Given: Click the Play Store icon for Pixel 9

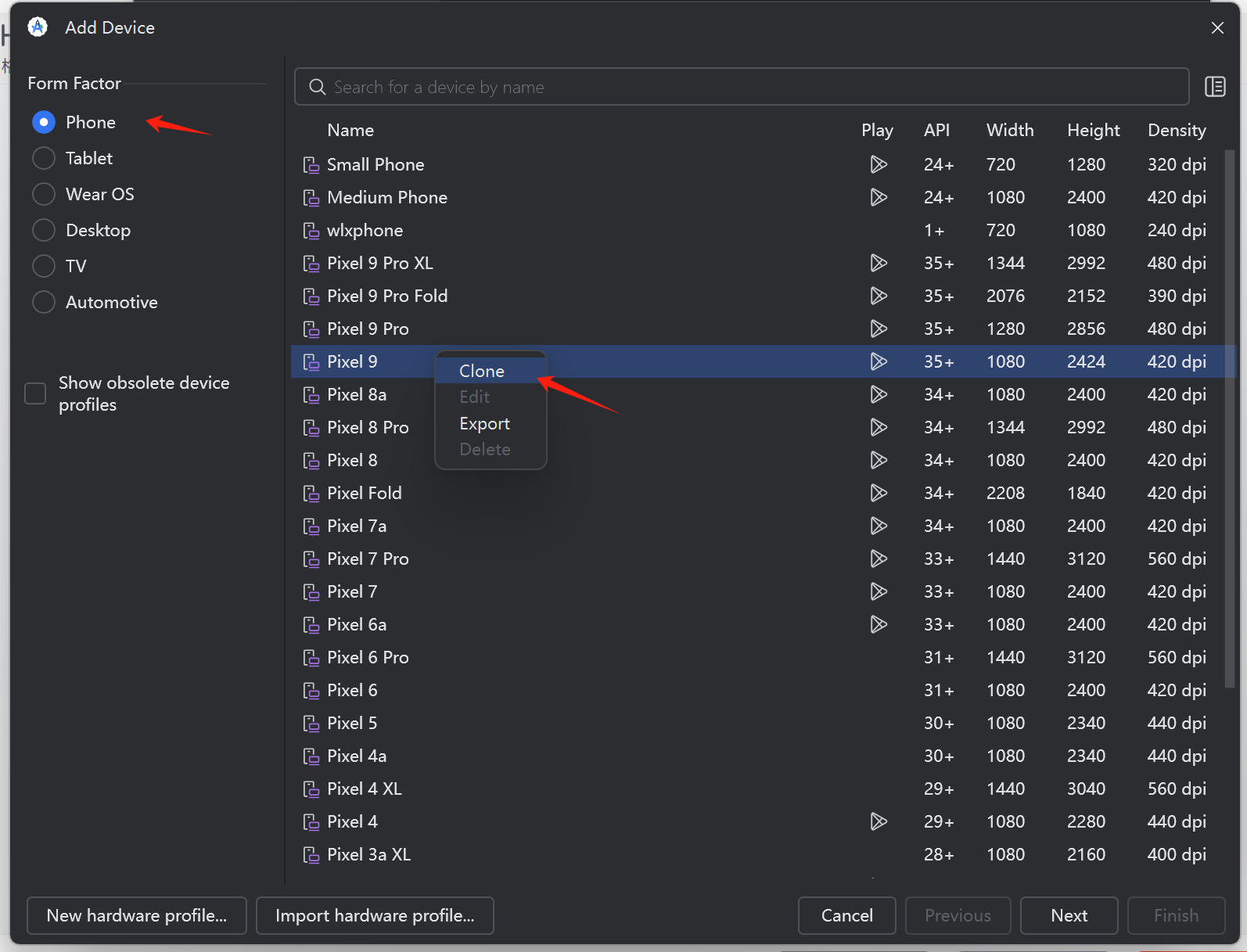Looking at the screenshot, I should [x=879, y=361].
